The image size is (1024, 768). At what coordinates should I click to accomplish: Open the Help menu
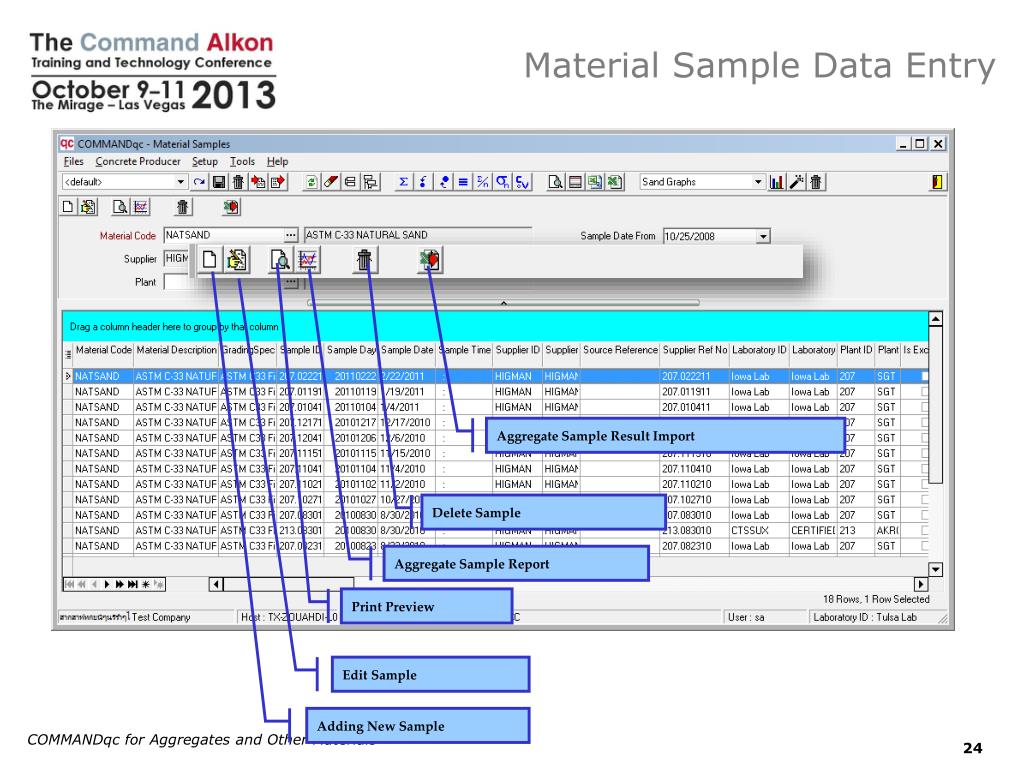click(x=277, y=161)
